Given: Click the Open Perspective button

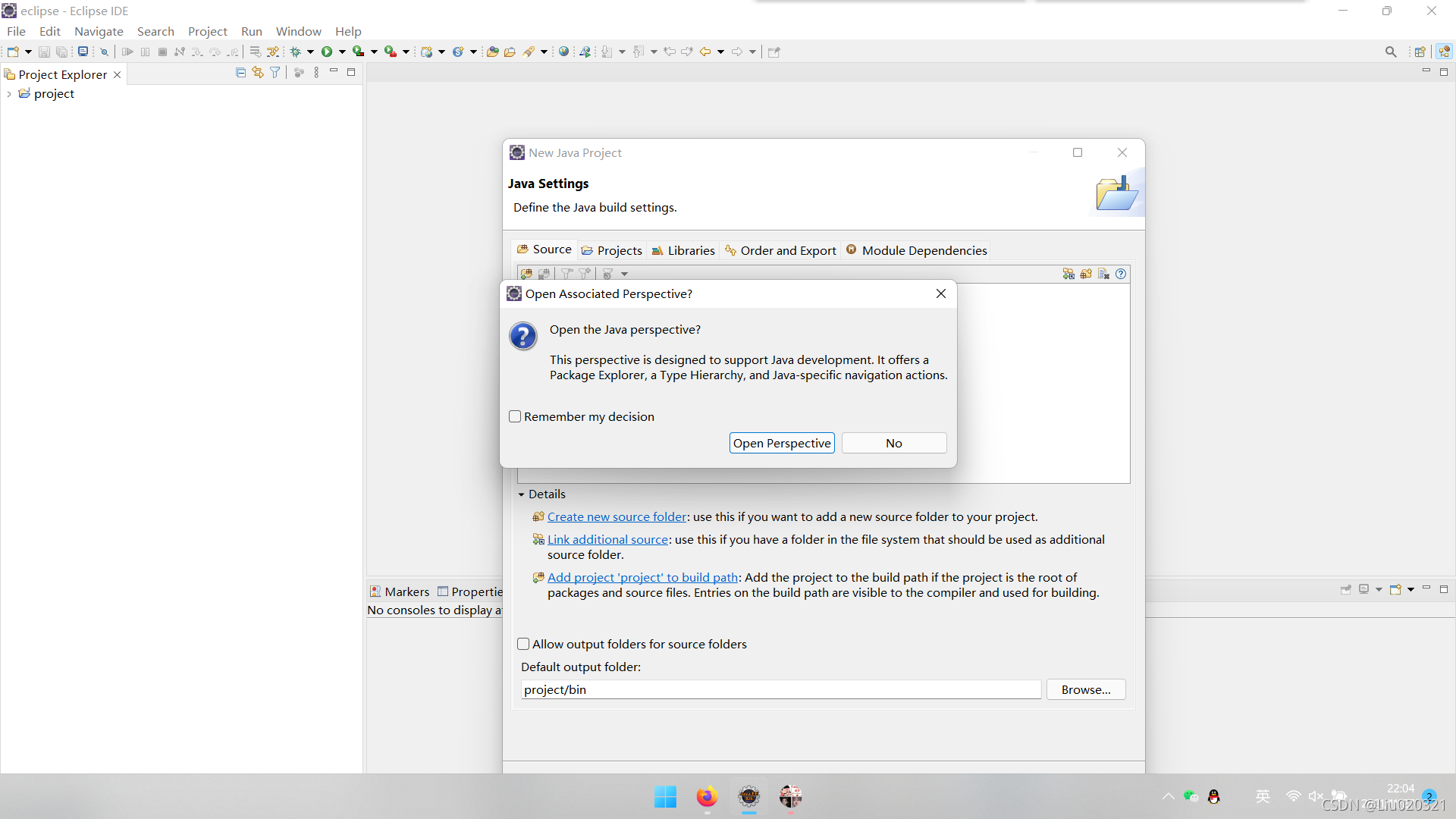Looking at the screenshot, I should (781, 443).
